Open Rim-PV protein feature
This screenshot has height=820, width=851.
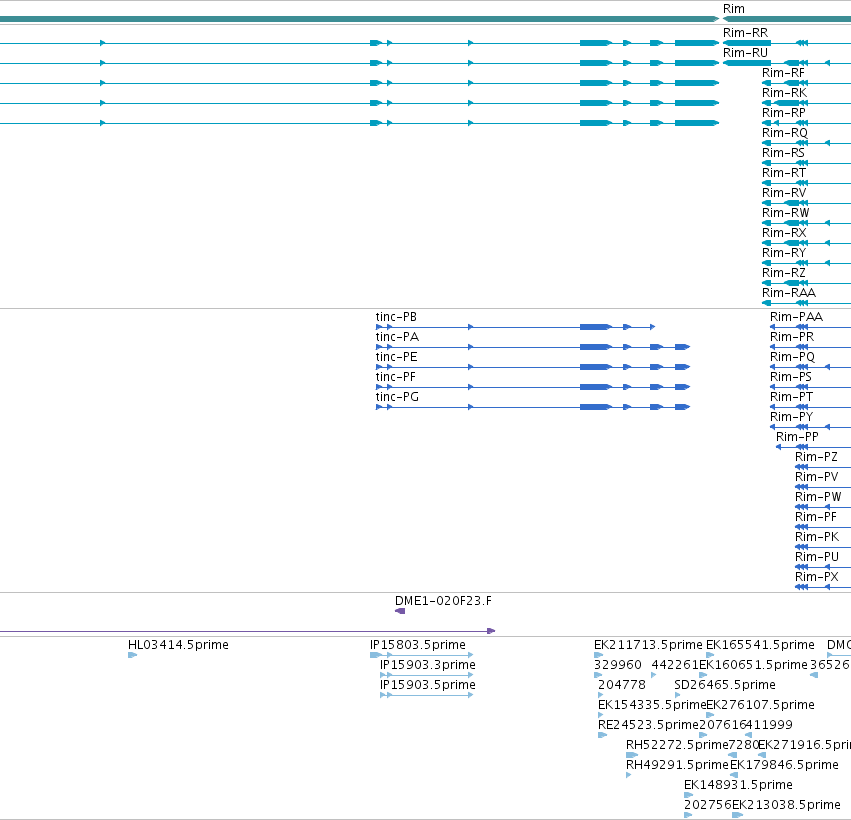(817, 477)
